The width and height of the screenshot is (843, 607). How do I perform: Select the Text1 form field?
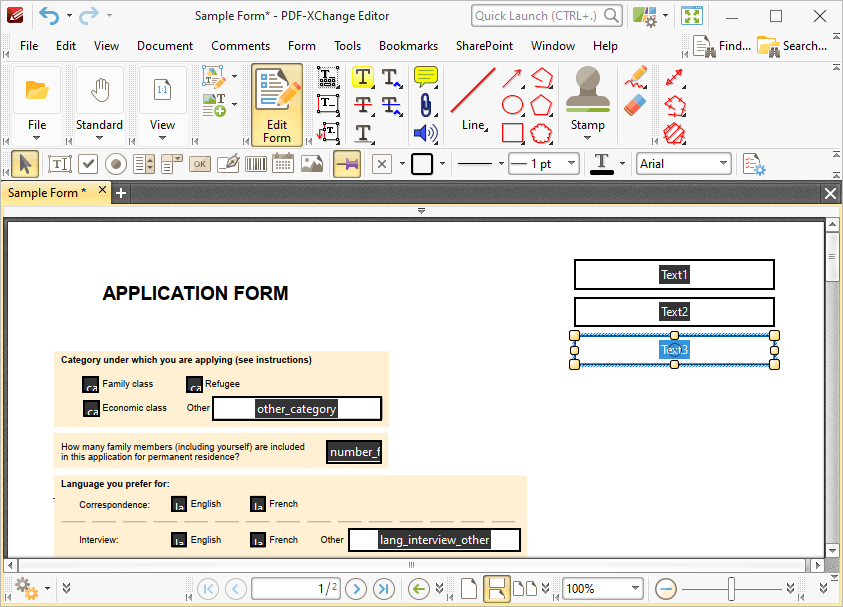tap(674, 275)
